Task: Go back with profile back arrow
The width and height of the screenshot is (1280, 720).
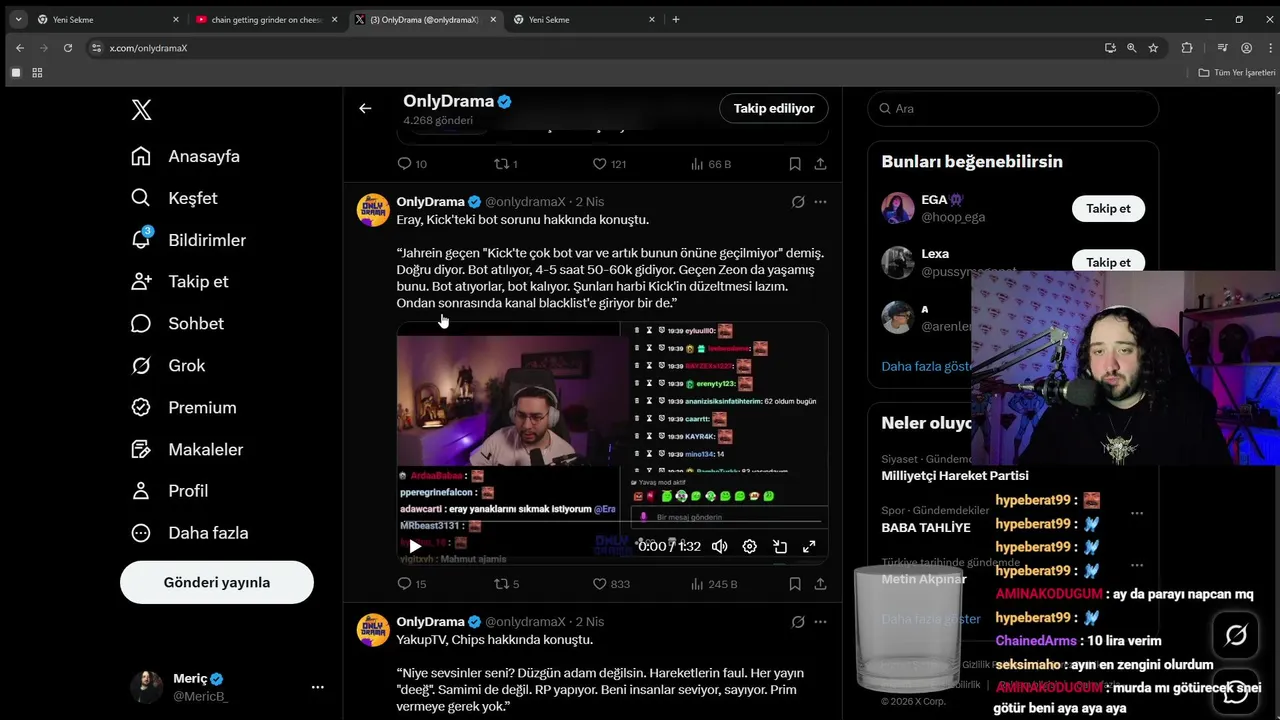Action: coord(365,108)
